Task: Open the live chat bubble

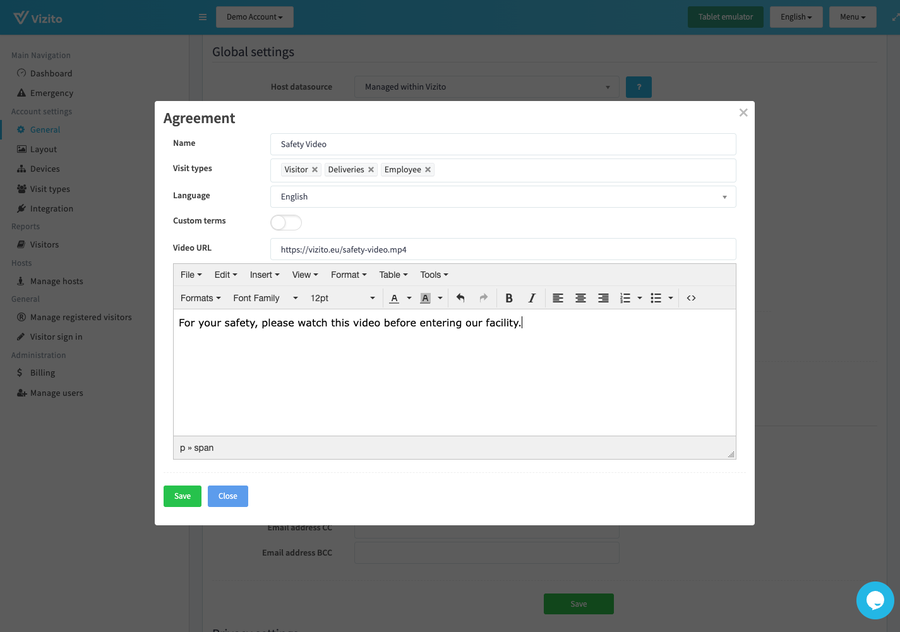Action: pyautogui.click(x=875, y=600)
